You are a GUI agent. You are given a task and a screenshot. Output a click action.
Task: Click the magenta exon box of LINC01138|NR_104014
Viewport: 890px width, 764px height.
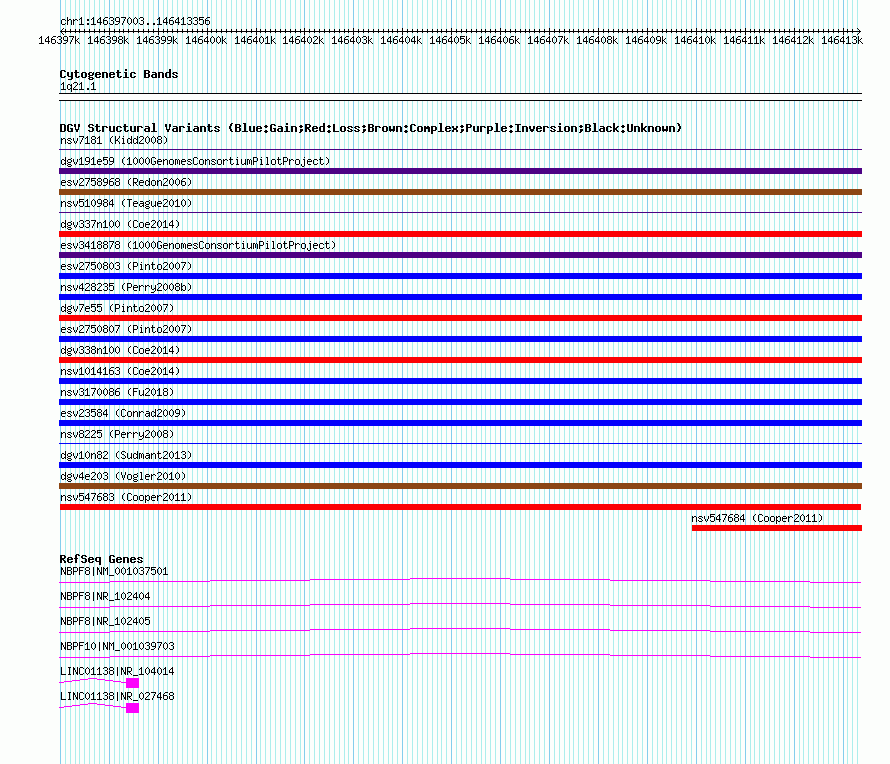coord(132,683)
